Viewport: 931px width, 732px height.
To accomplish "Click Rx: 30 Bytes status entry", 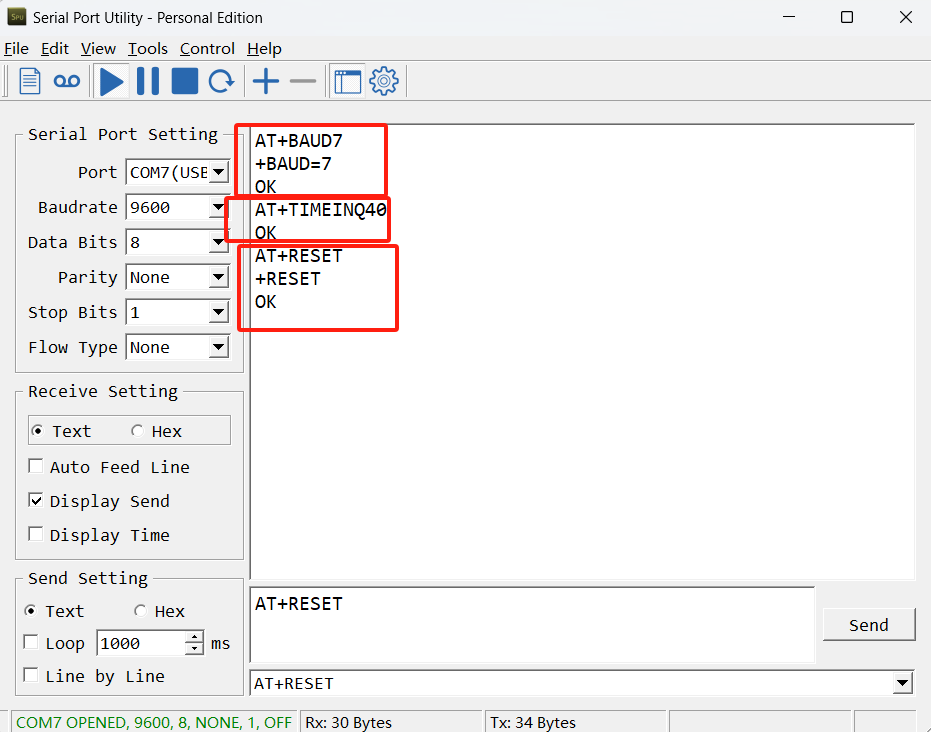I will (x=349, y=723).
